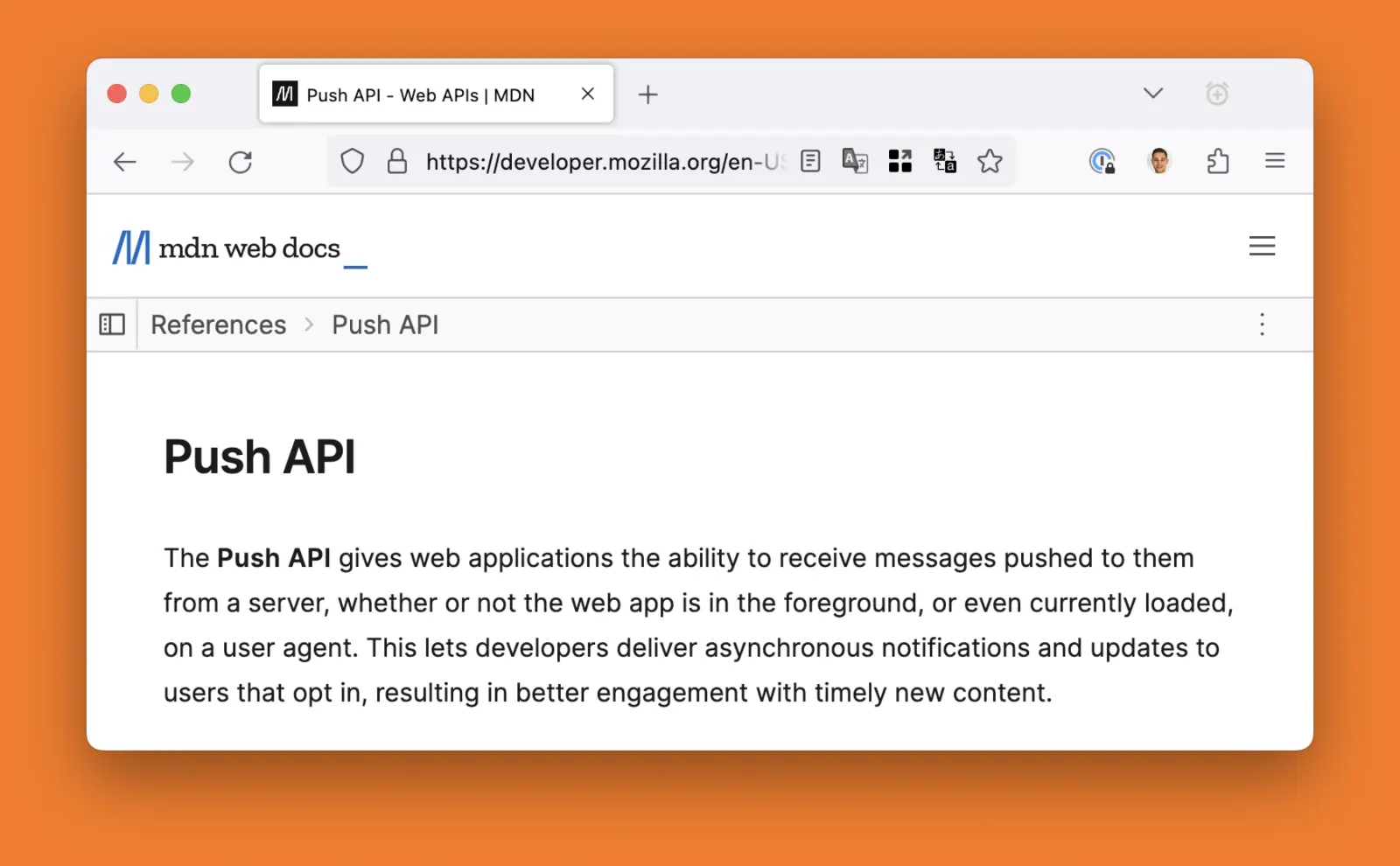Open the MDN site navigation menu
The image size is (1400, 866).
[1262, 246]
